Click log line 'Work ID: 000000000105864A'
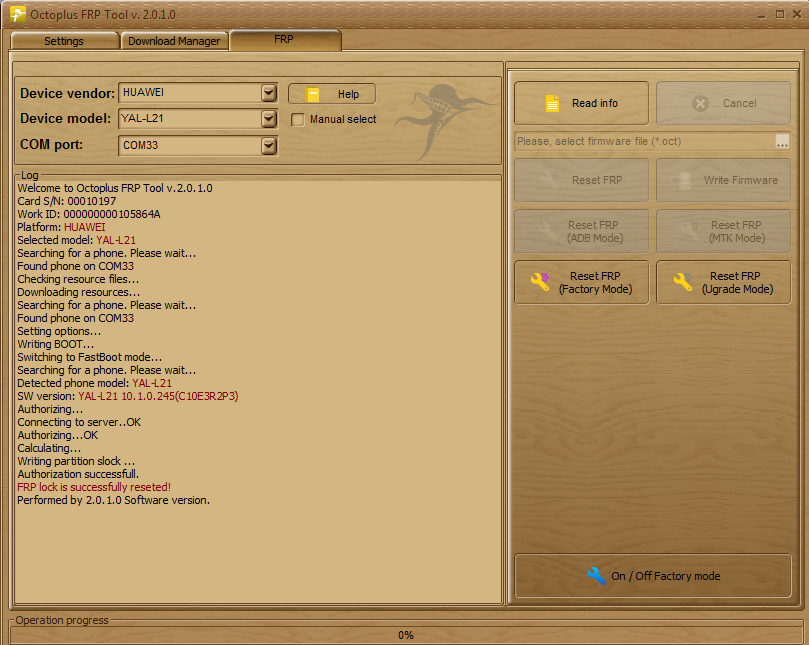This screenshot has width=809, height=645. point(89,214)
